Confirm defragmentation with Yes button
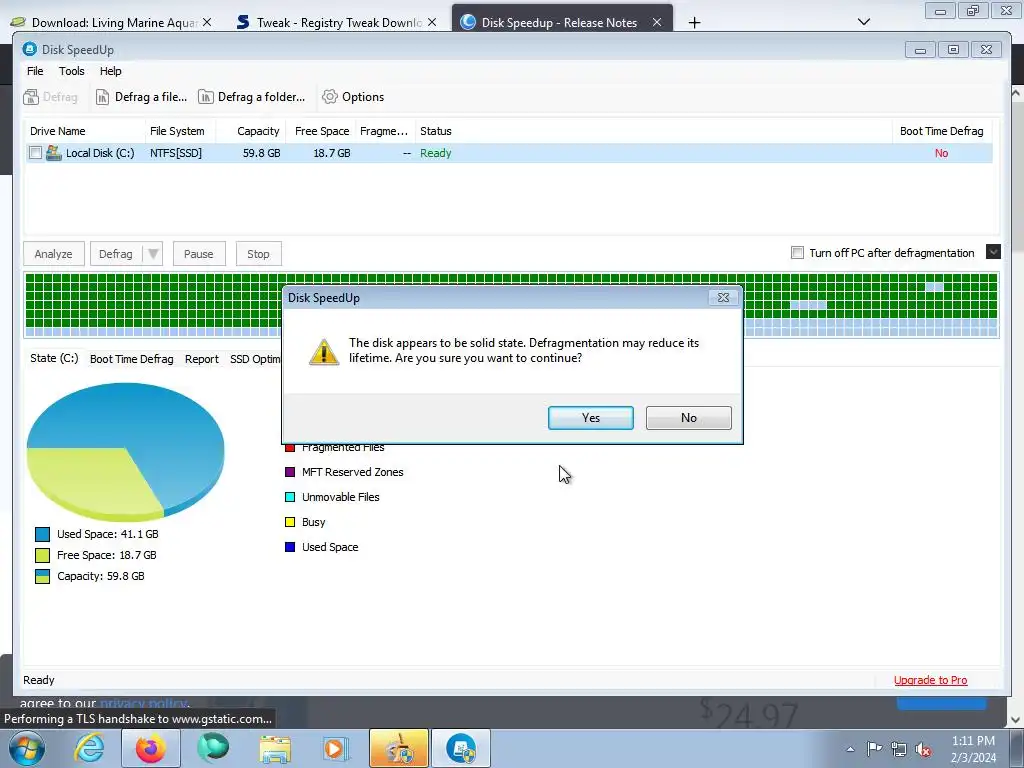Viewport: 1024px width, 768px height. pos(590,418)
